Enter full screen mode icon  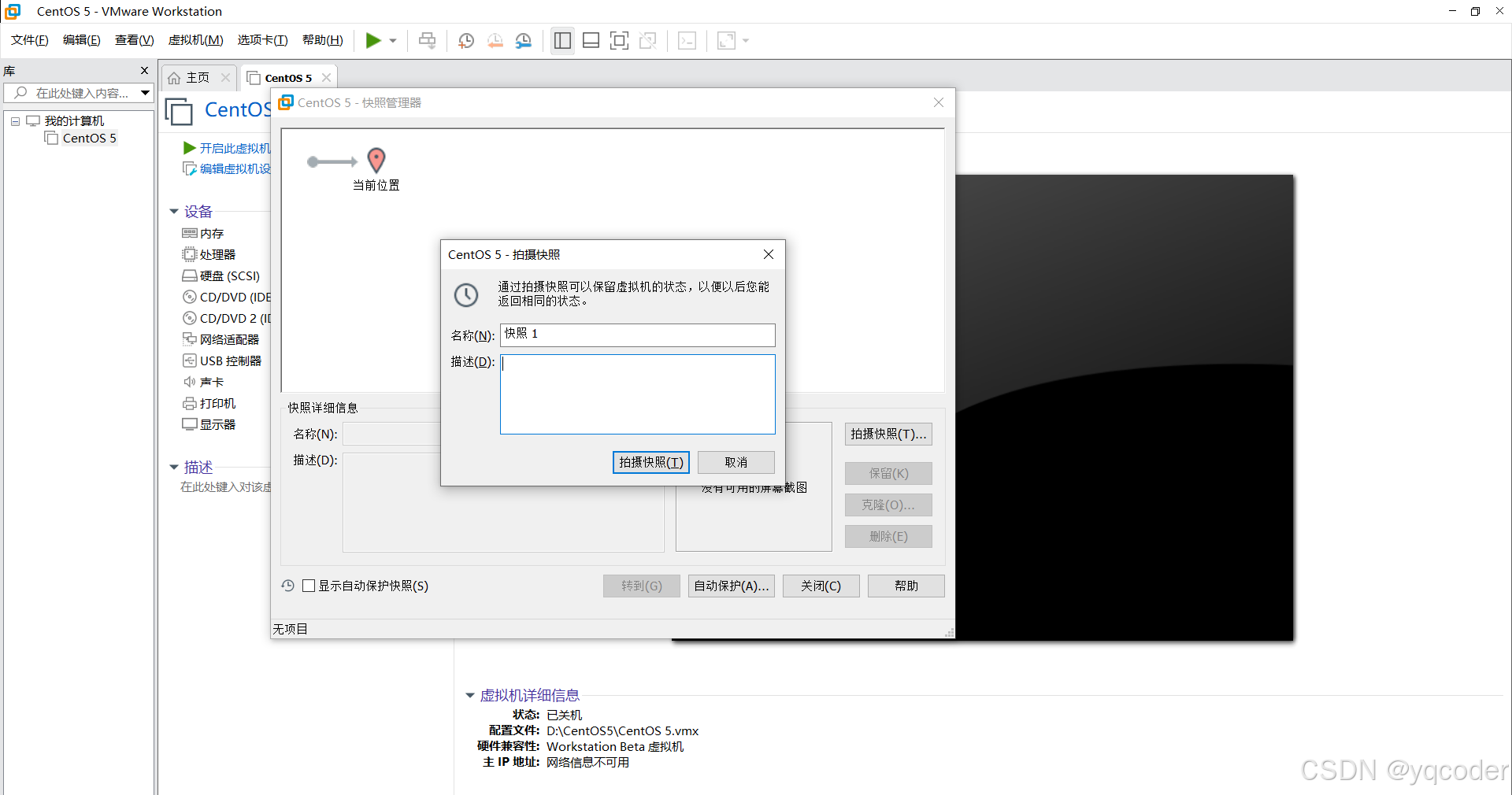pyautogui.click(x=619, y=40)
